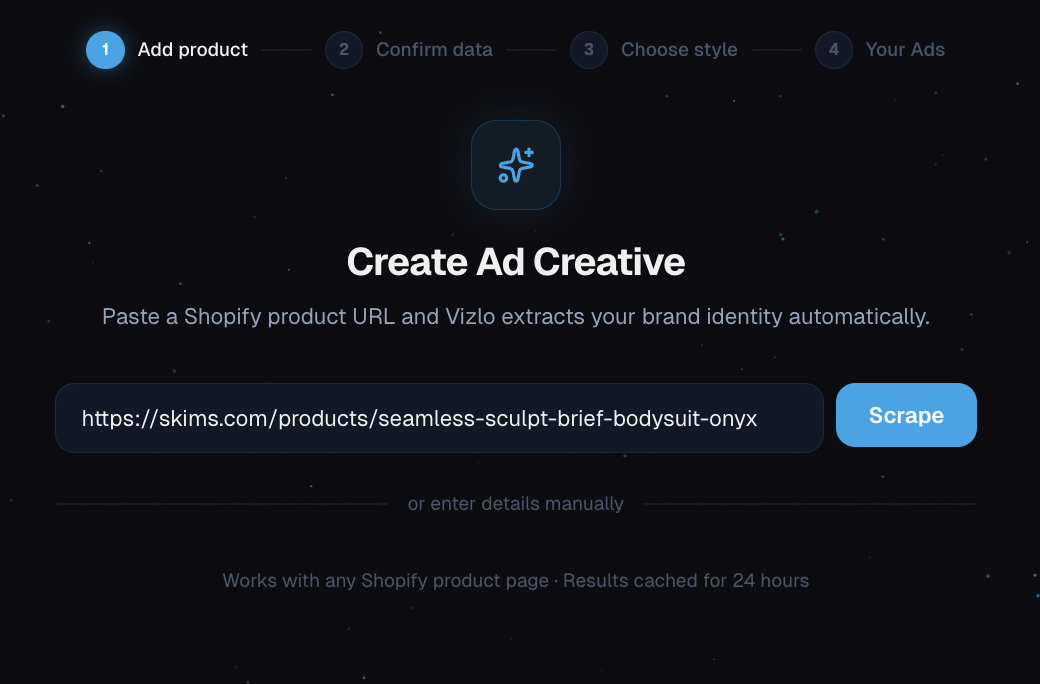Viewport: 1040px width, 684px height.
Task: Select the step 2 numbered circle
Action: [344, 50]
